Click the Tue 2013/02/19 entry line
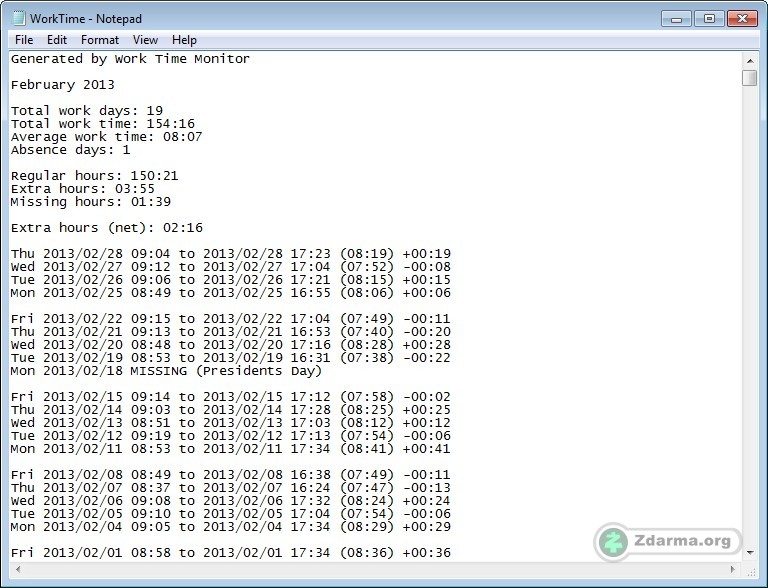The image size is (768, 588). (x=231, y=358)
